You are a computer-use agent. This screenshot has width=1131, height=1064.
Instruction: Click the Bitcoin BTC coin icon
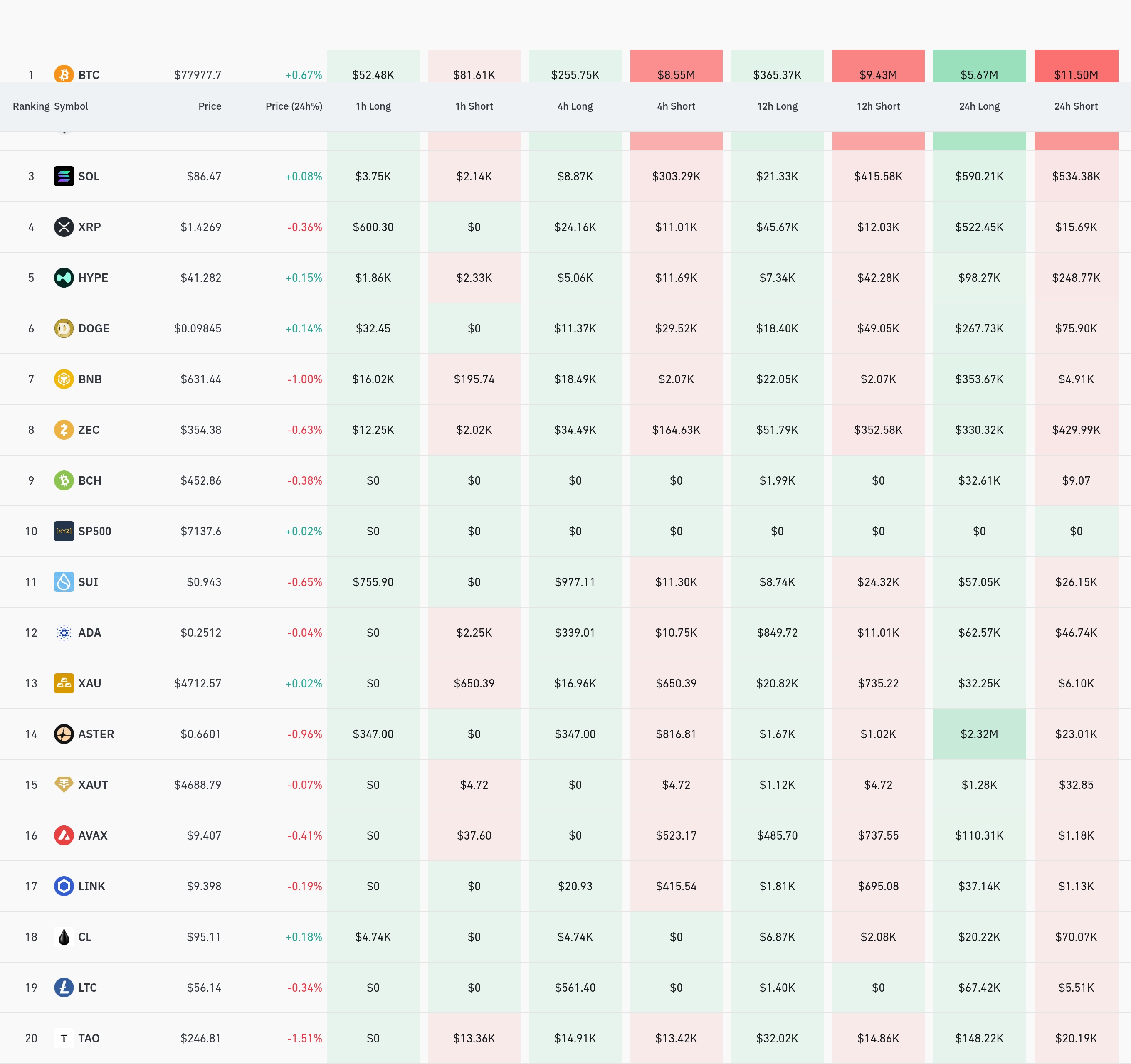[64, 74]
